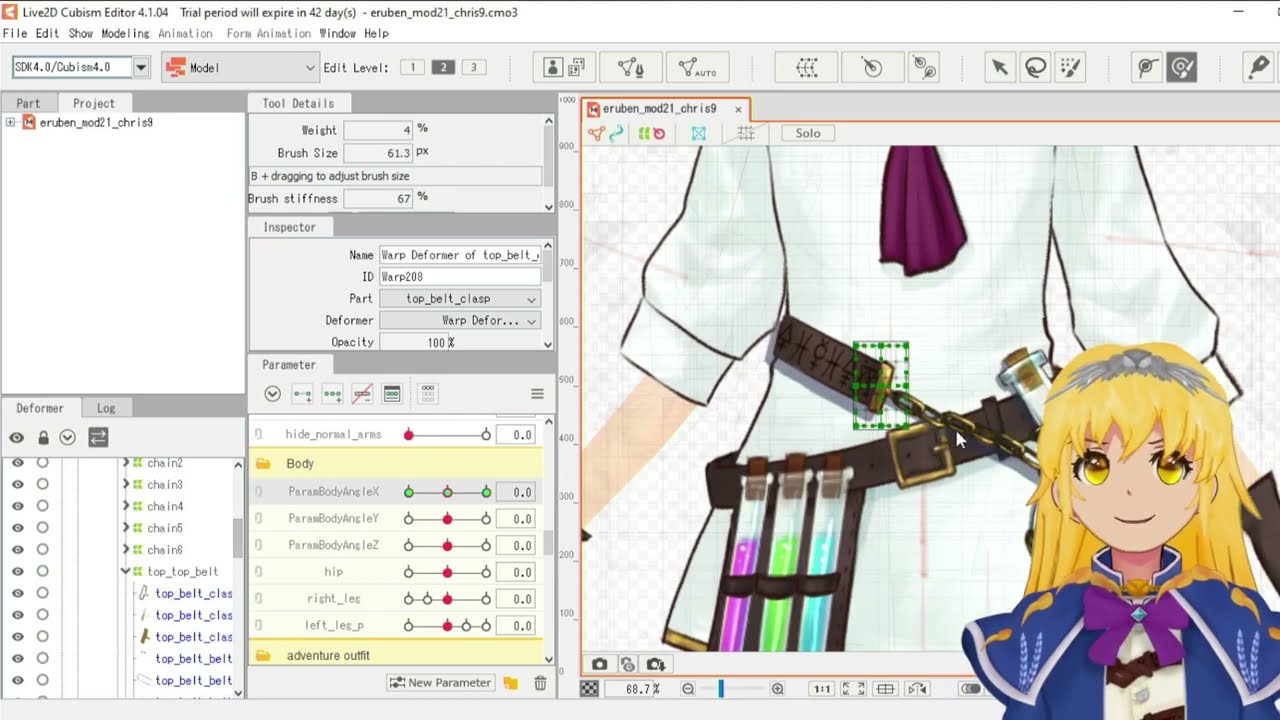Collapse the top_top_belt deformer node
The height and width of the screenshot is (720, 1280).
[x=125, y=571]
